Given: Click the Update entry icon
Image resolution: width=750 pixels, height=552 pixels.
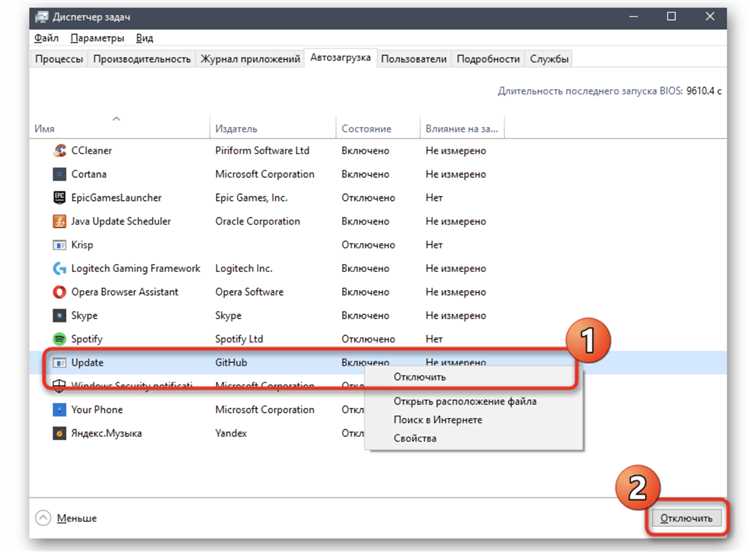Looking at the screenshot, I should tap(59, 363).
